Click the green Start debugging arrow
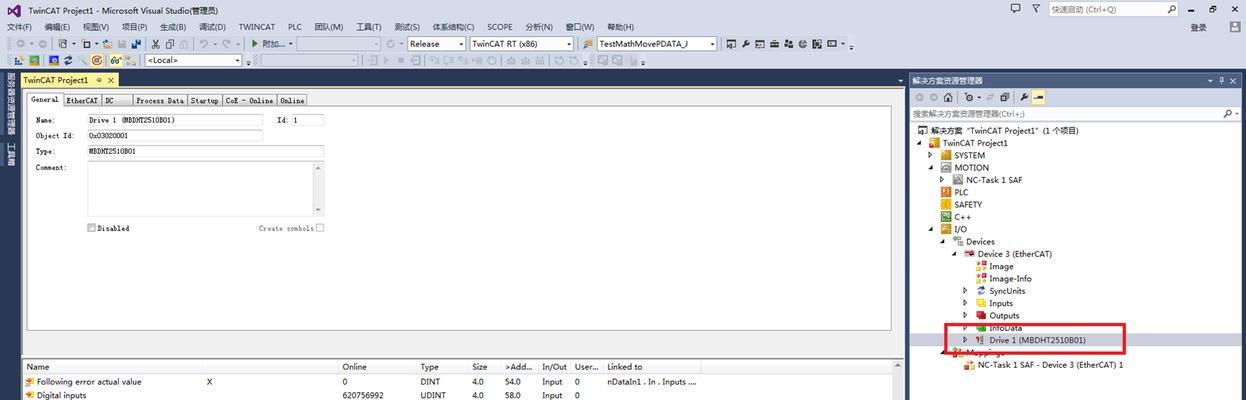This screenshot has height=400, width=1246. tap(254, 44)
